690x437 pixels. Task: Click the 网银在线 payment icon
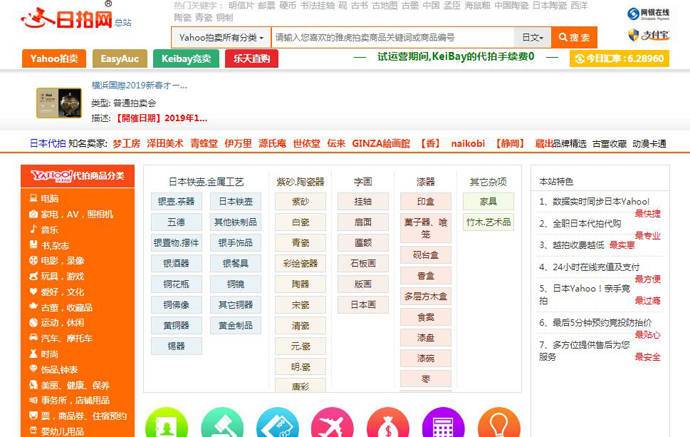click(648, 14)
